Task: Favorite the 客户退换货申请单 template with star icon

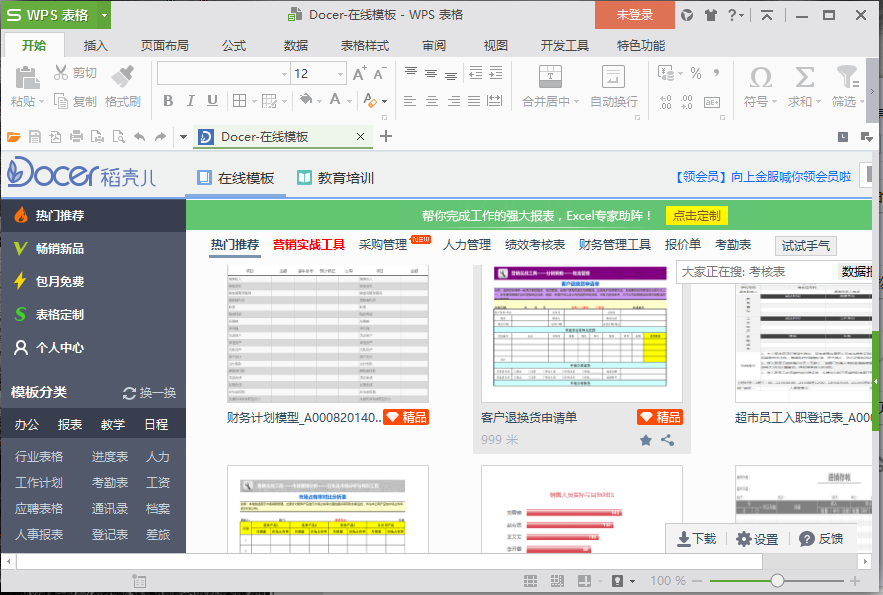Action: [646, 439]
